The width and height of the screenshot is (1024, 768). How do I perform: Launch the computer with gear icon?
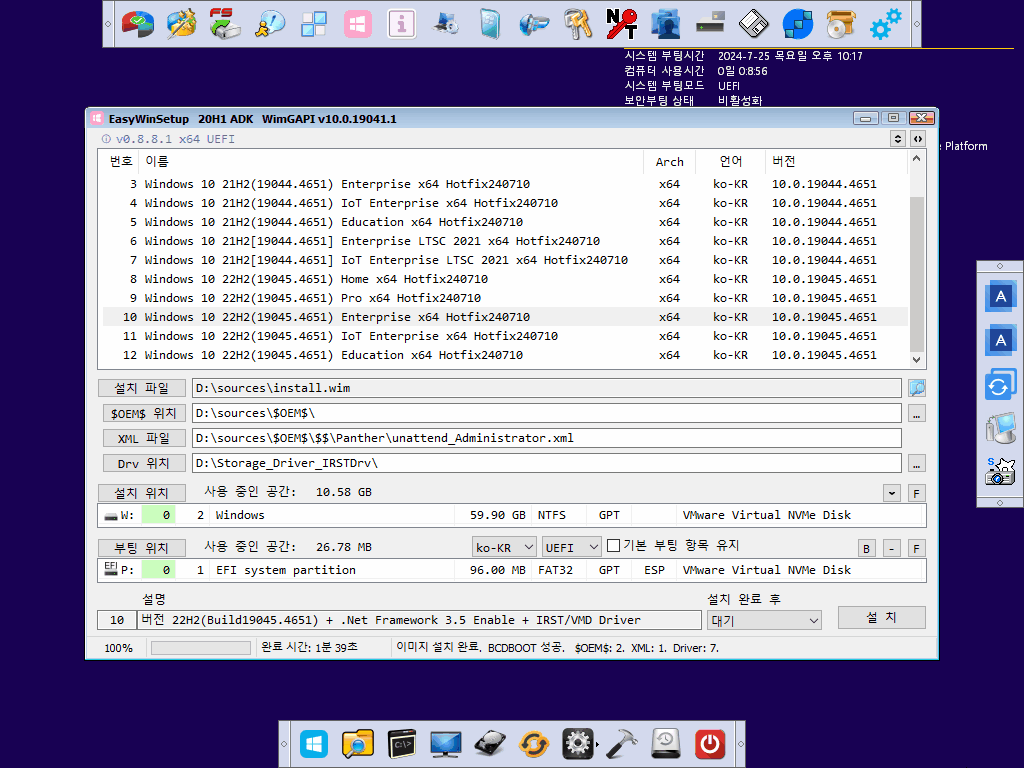445,24
